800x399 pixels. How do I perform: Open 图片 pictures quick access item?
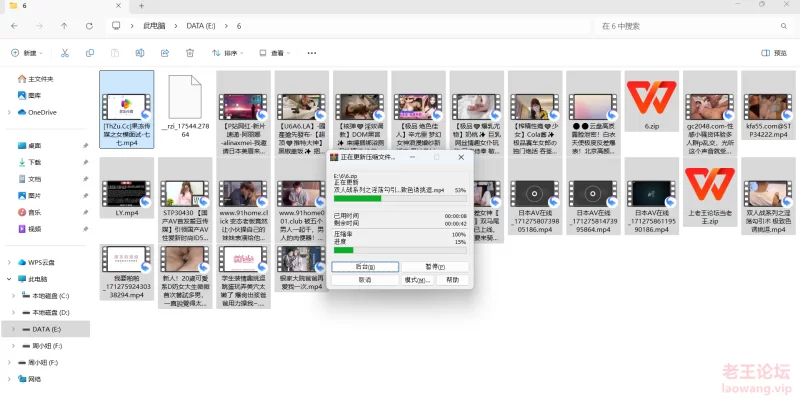click(x=30, y=195)
